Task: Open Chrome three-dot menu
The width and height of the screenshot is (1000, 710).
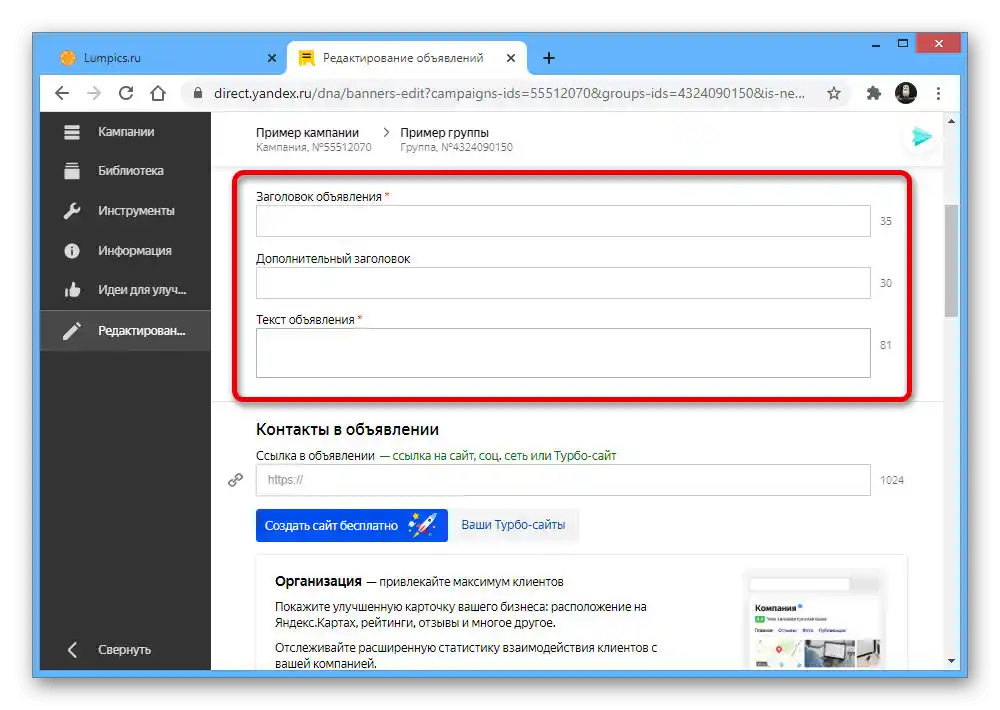Action: click(938, 93)
